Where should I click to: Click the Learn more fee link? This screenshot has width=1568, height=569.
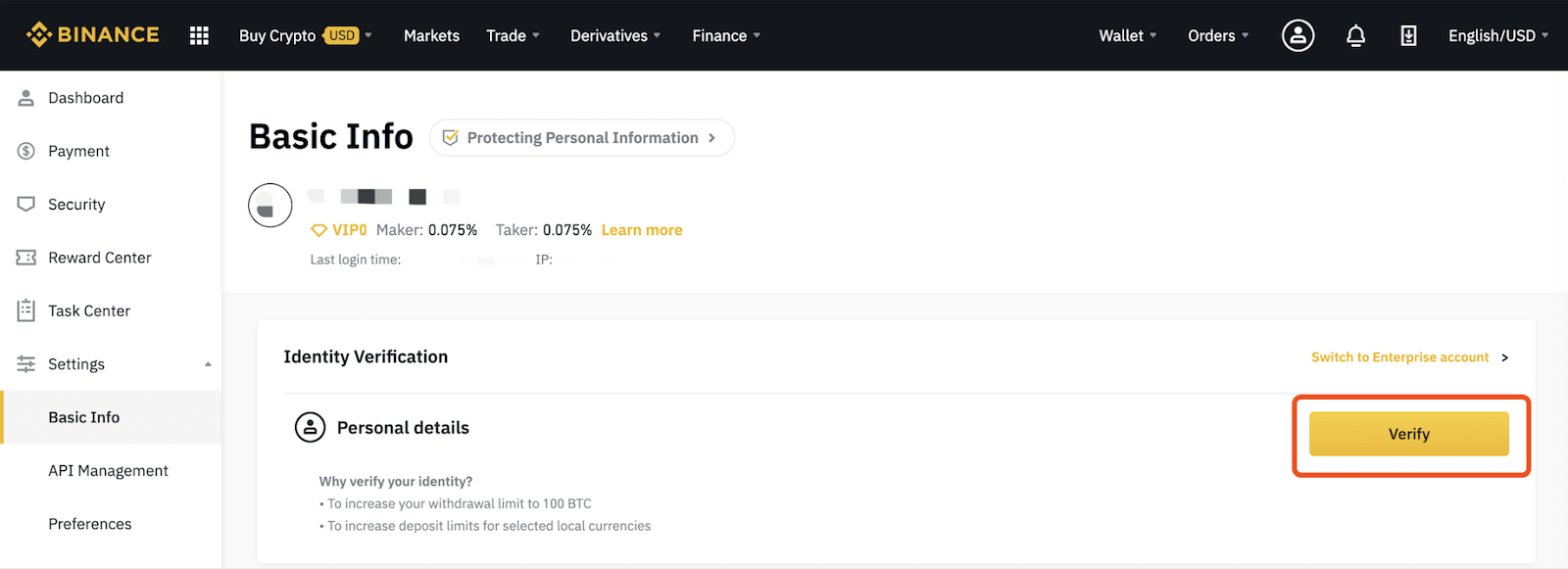coord(642,230)
